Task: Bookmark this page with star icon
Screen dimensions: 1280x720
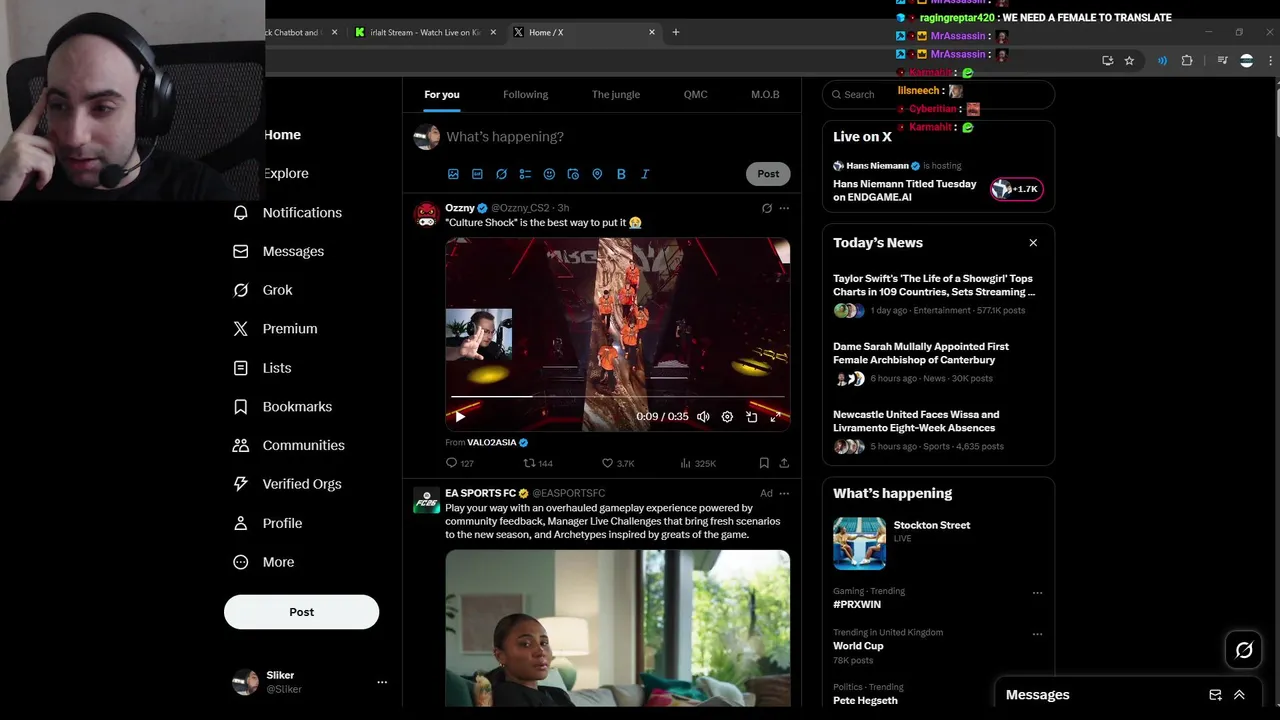Action: 1129,61
